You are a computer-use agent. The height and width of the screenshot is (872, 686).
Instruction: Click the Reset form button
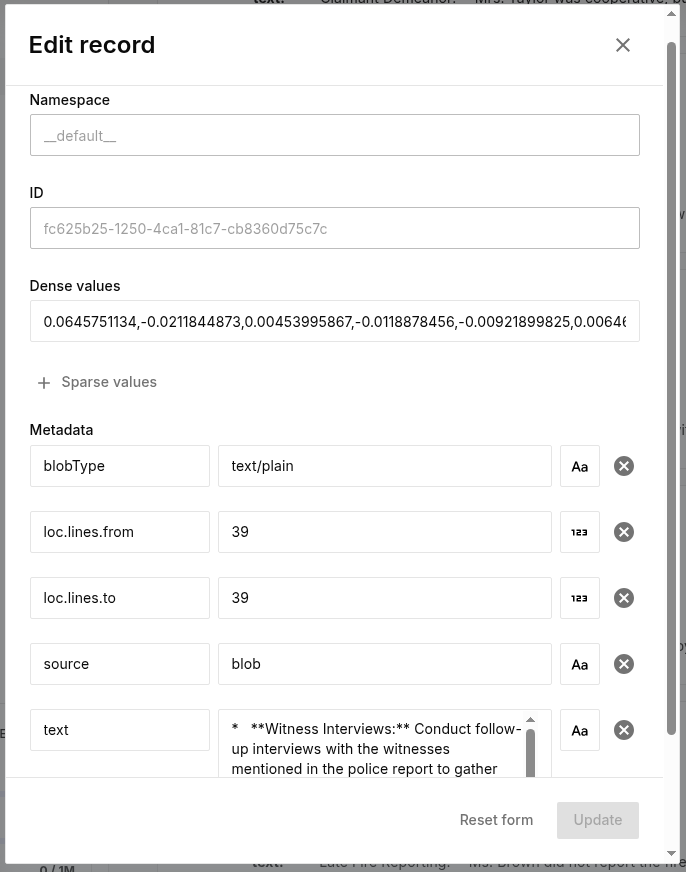(x=496, y=820)
